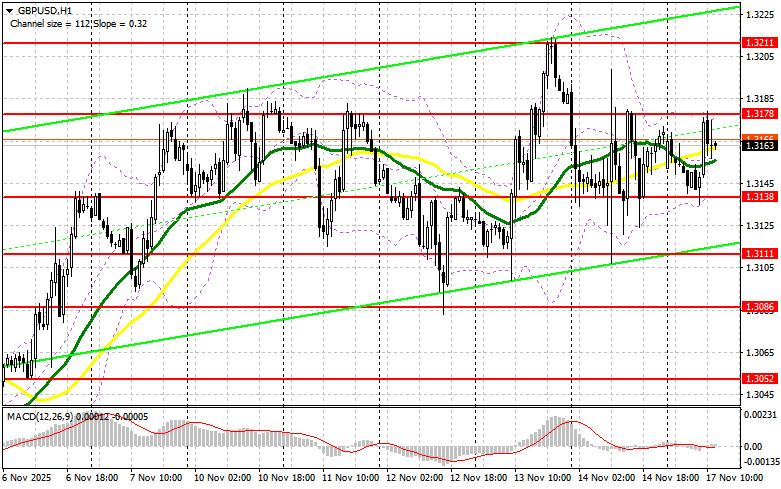Click the 17 Nov 10:00 time label
Image resolution: width=781 pixels, height=489 pixels.
coord(740,480)
